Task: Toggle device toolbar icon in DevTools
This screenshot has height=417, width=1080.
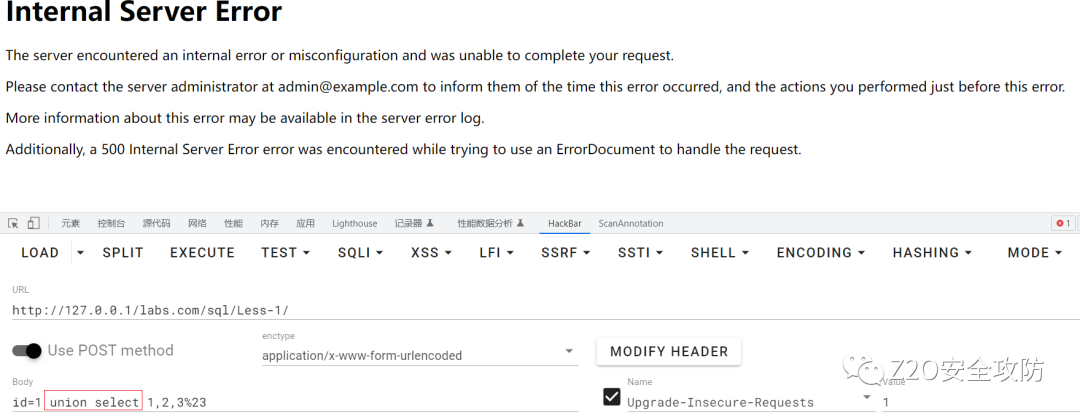Action: 34,223
